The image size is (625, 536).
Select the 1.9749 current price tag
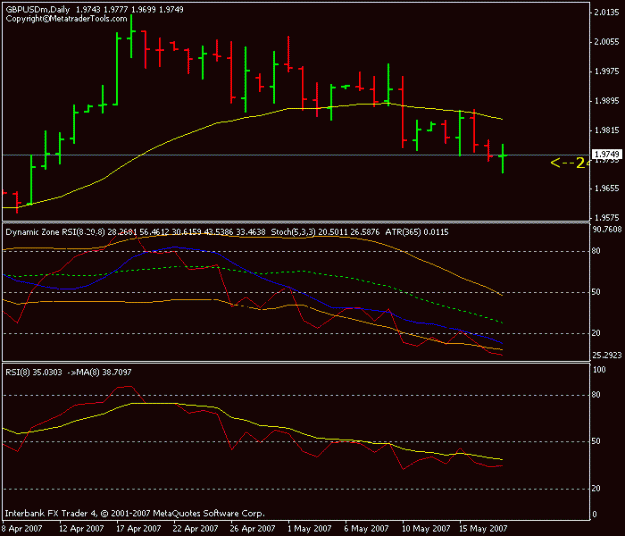click(607, 154)
